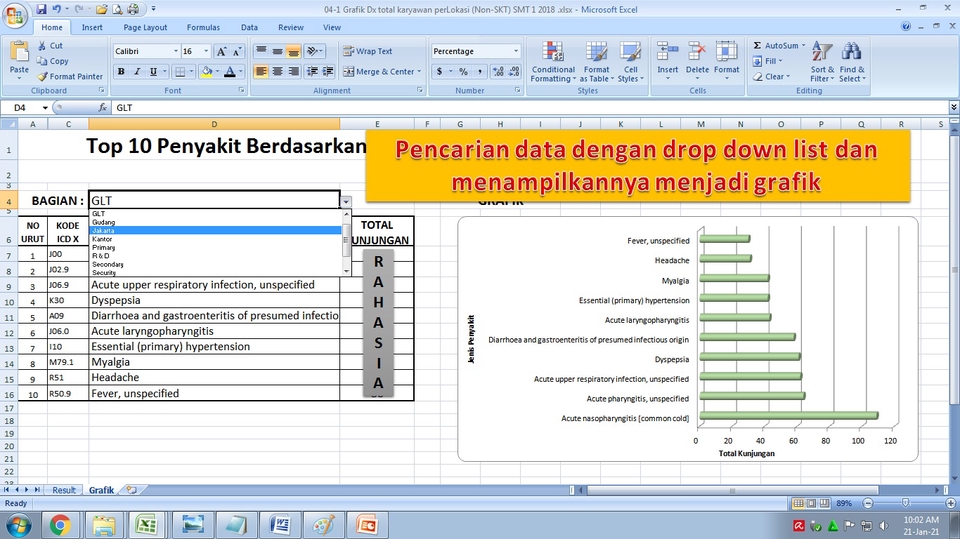Apply the font color
This screenshot has height=539, width=960.
coord(230,72)
